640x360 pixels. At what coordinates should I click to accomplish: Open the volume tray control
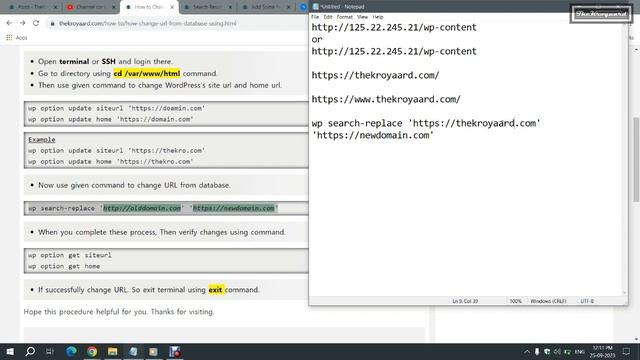coord(557,352)
